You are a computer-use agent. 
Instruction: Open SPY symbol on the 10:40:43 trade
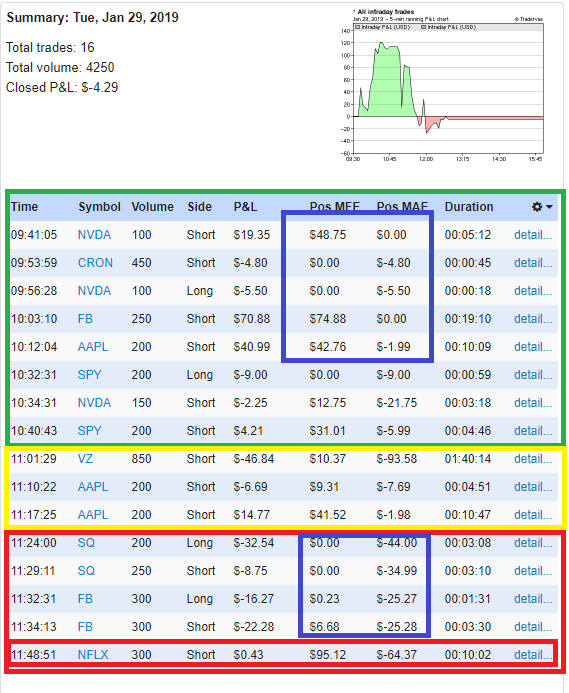pyautogui.click(x=89, y=430)
